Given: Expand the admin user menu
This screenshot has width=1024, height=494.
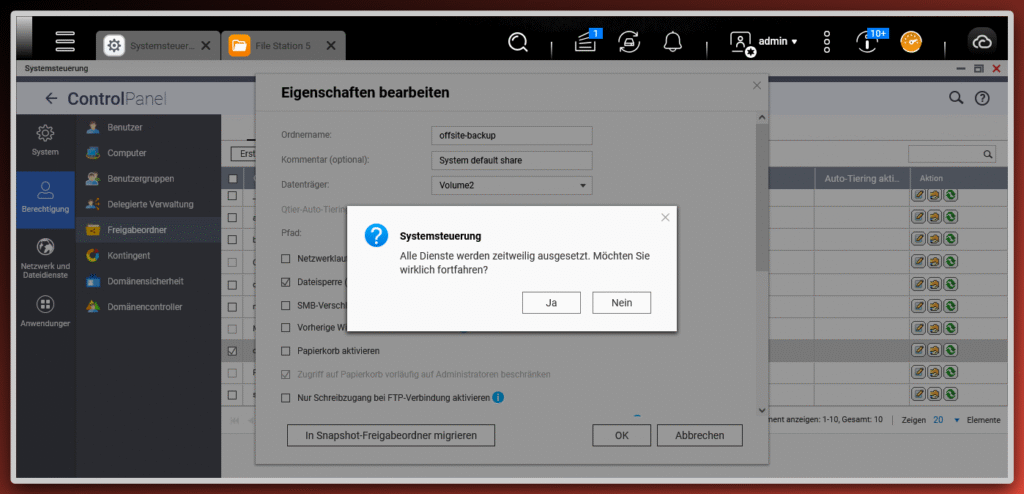Looking at the screenshot, I should click(x=778, y=42).
